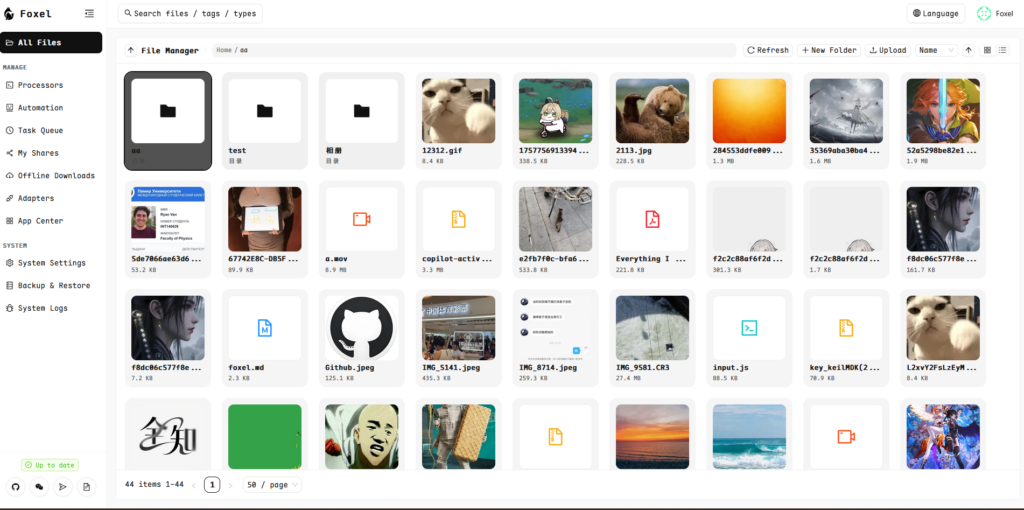Open Task Queue in the sidebar
This screenshot has width=1024, height=510.
tap(40, 130)
